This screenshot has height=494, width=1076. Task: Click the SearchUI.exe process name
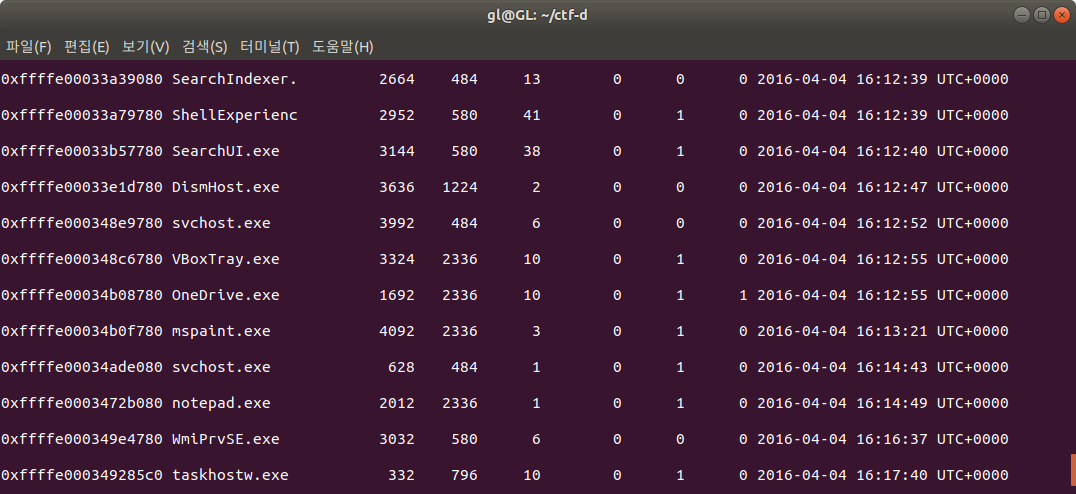point(226,151)
